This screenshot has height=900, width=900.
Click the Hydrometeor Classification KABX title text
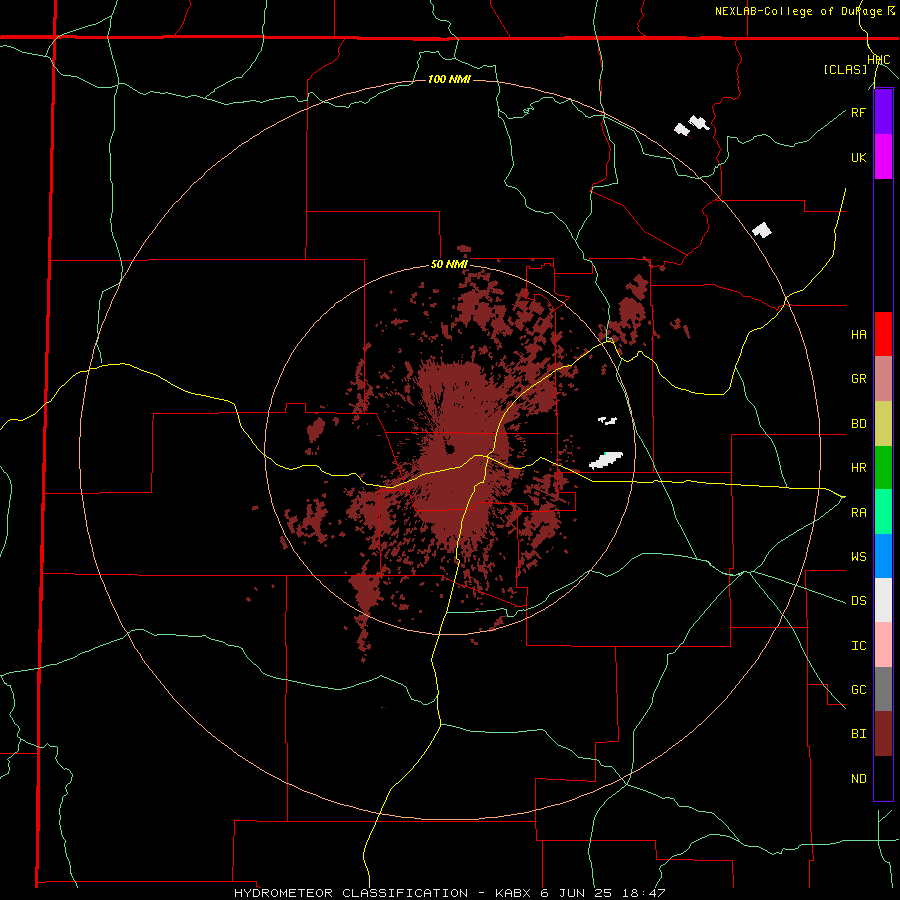449,893
